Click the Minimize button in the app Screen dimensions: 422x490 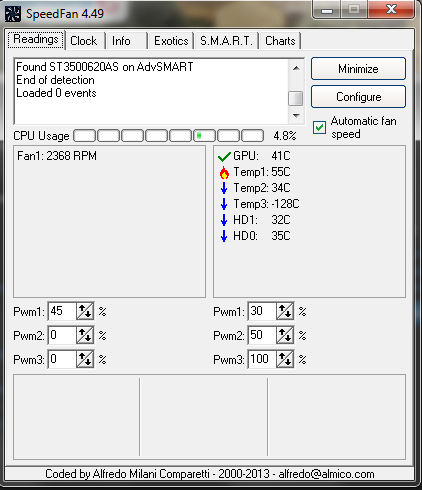click(358, 69)
